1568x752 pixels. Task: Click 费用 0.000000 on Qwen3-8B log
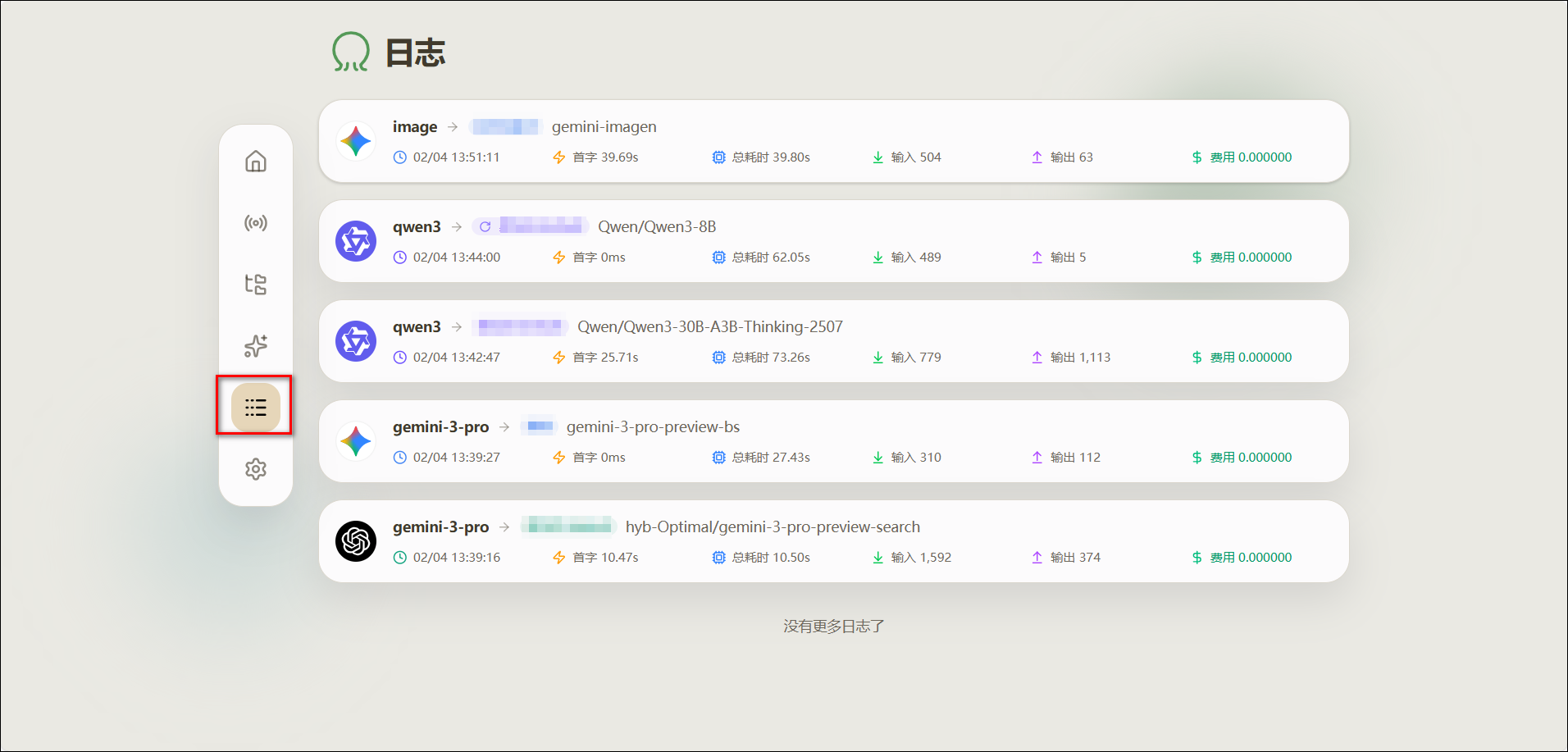1251,258
